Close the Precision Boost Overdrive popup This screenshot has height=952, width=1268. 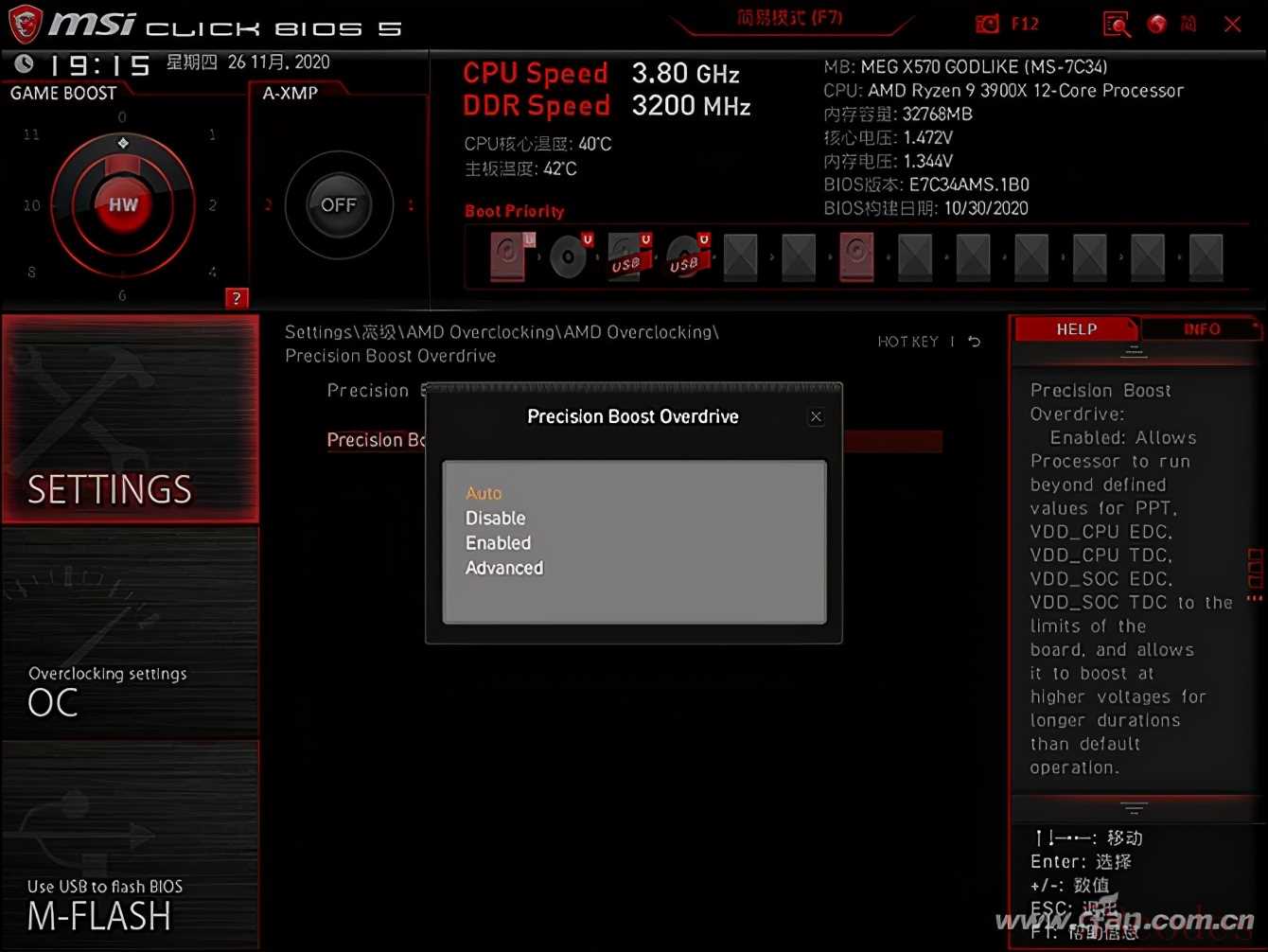(x=816, y=416)
